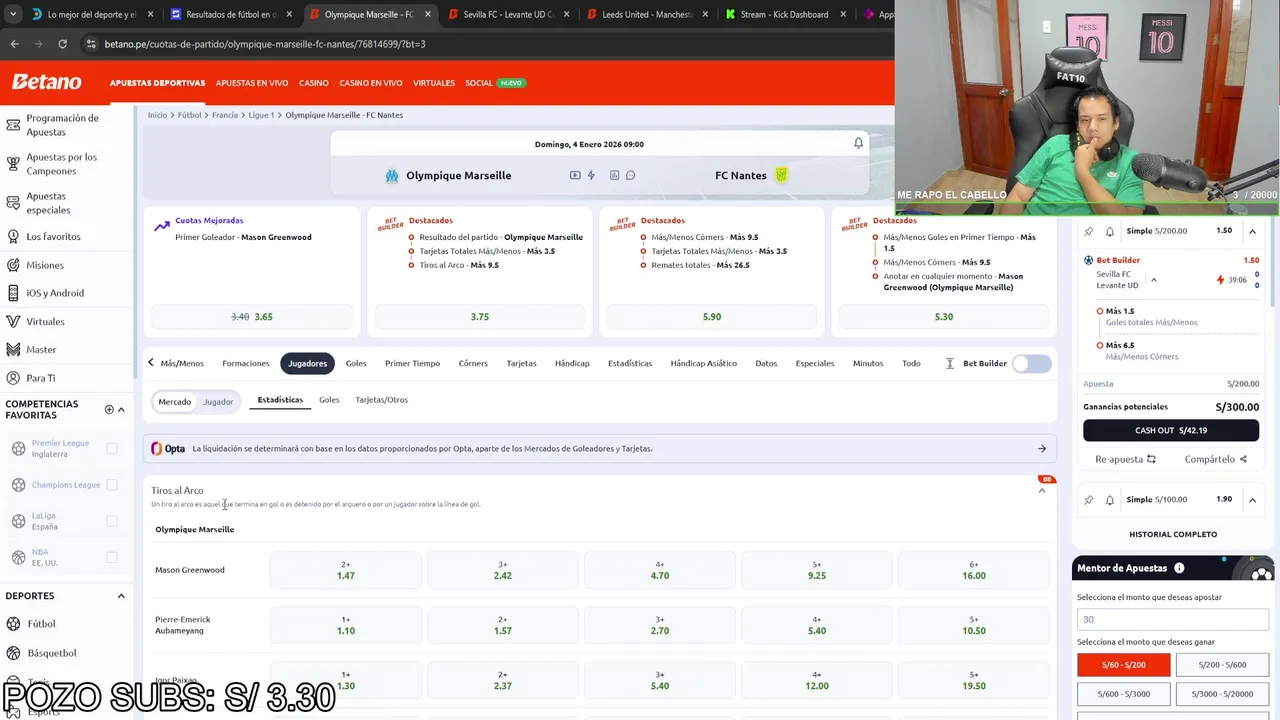The width and height of the screenshot is (1280, 720).
Task: Select boosted odds 3.65 Mason Greenwood
Action: (252, 317)
